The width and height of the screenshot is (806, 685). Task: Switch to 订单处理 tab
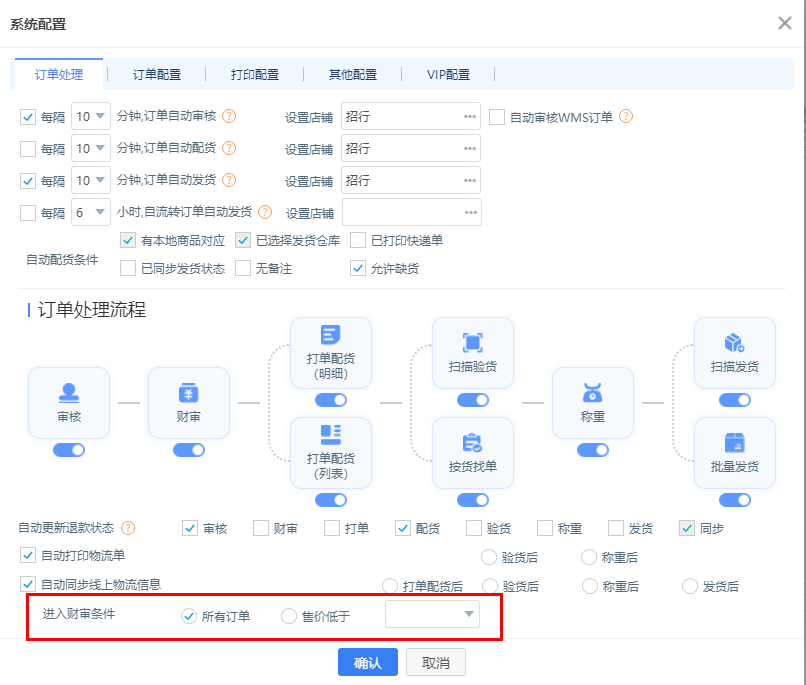pyautogui.click(x=59, y=75)
